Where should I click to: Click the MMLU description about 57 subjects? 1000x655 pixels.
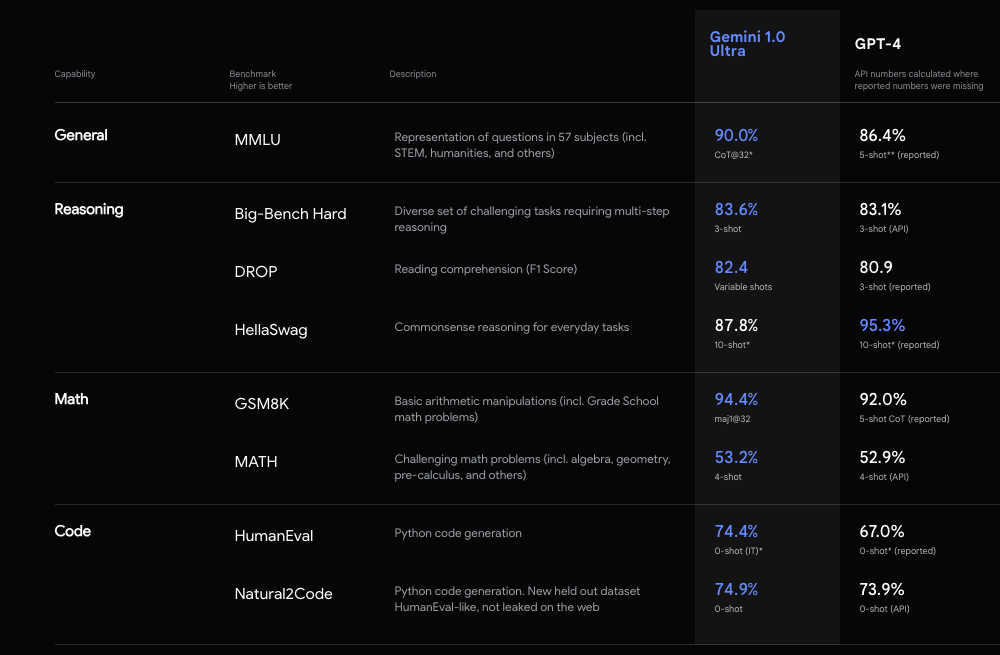tap(520, 145)
